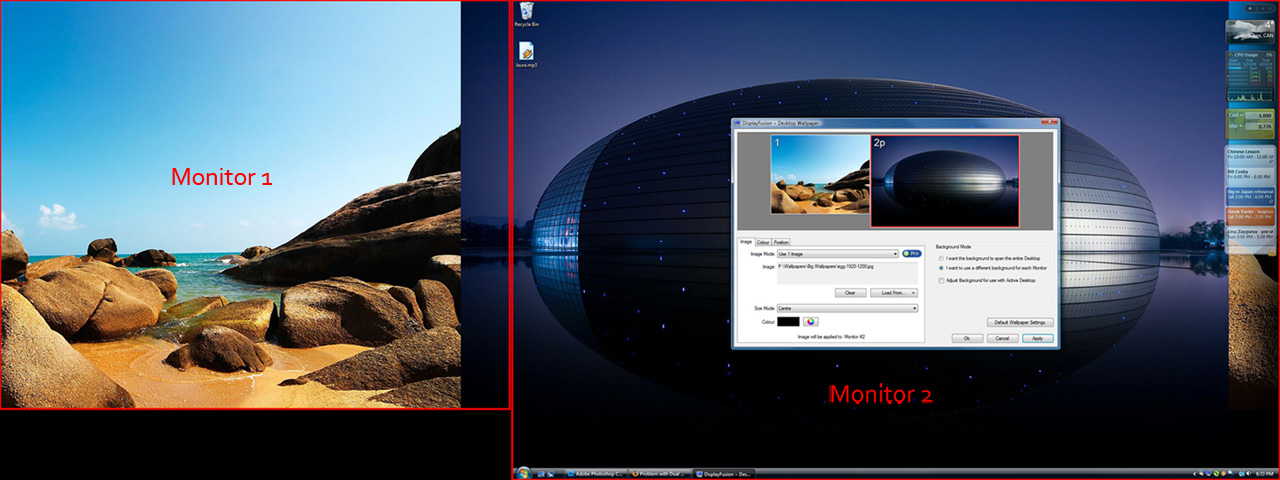Click the laura.mp3 file icon
Screen dimensions: 1280x480
(526, 52)
